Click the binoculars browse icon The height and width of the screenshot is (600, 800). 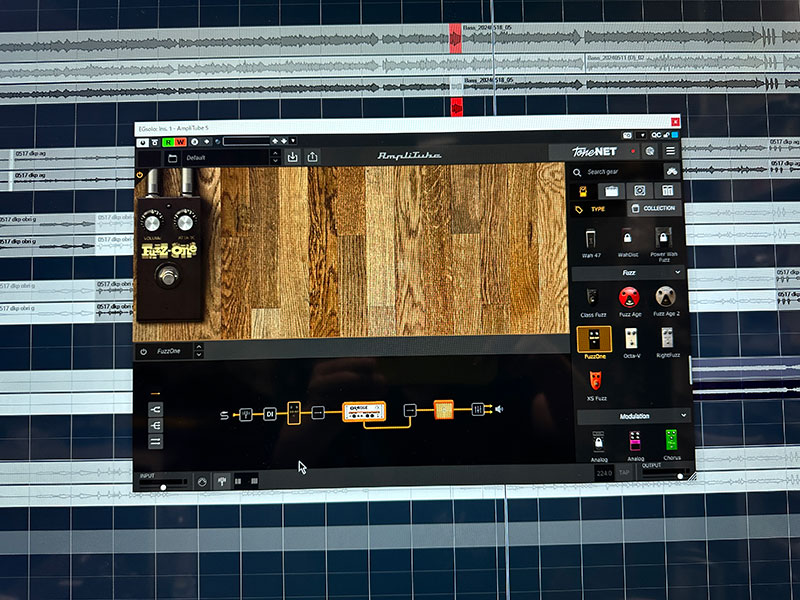(672, 171)
